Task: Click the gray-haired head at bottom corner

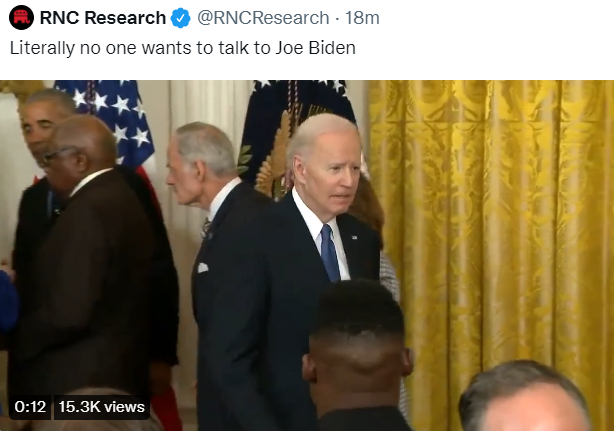Action: [525, 395]
